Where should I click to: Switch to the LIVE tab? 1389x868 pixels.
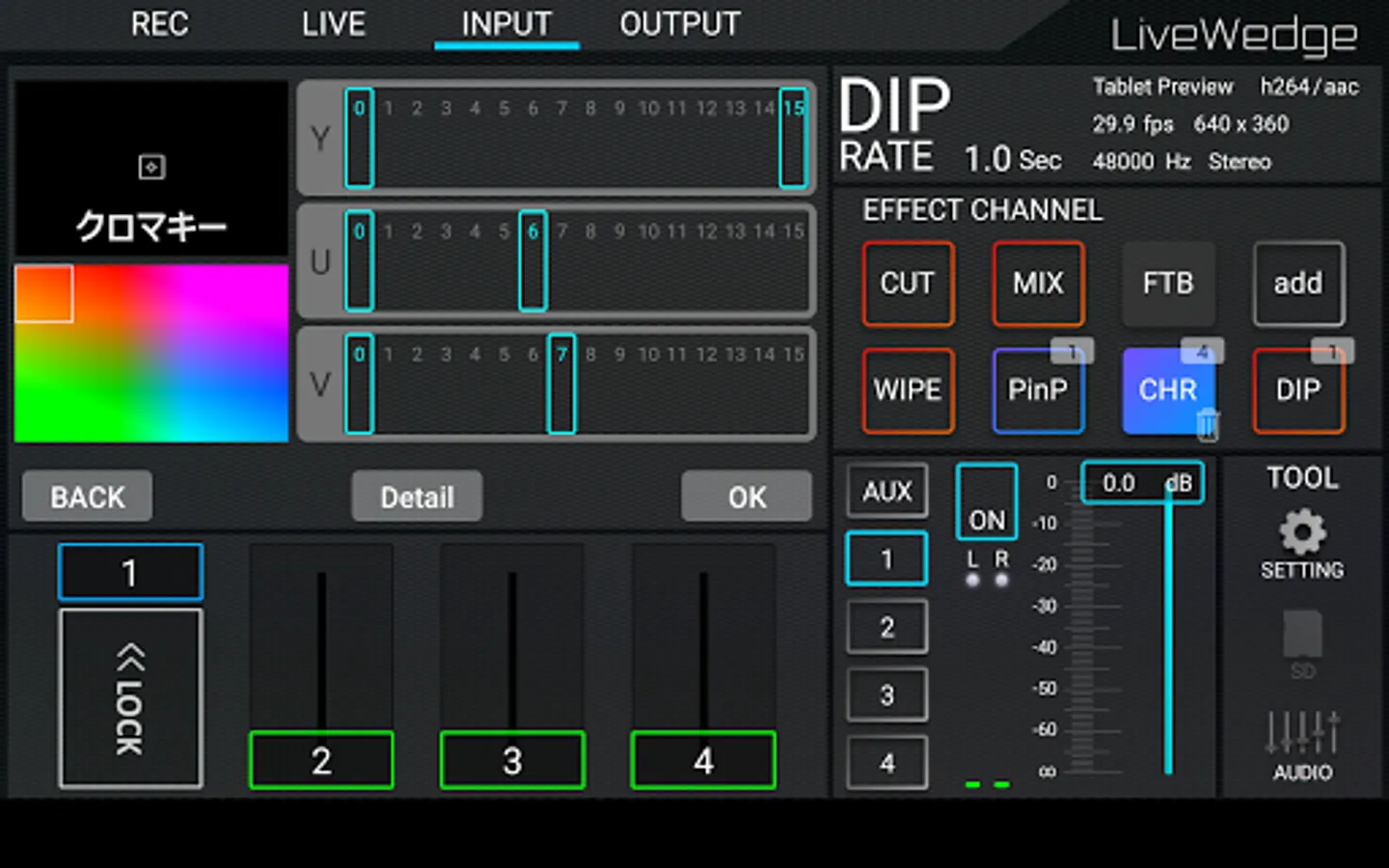coord(334,24)
